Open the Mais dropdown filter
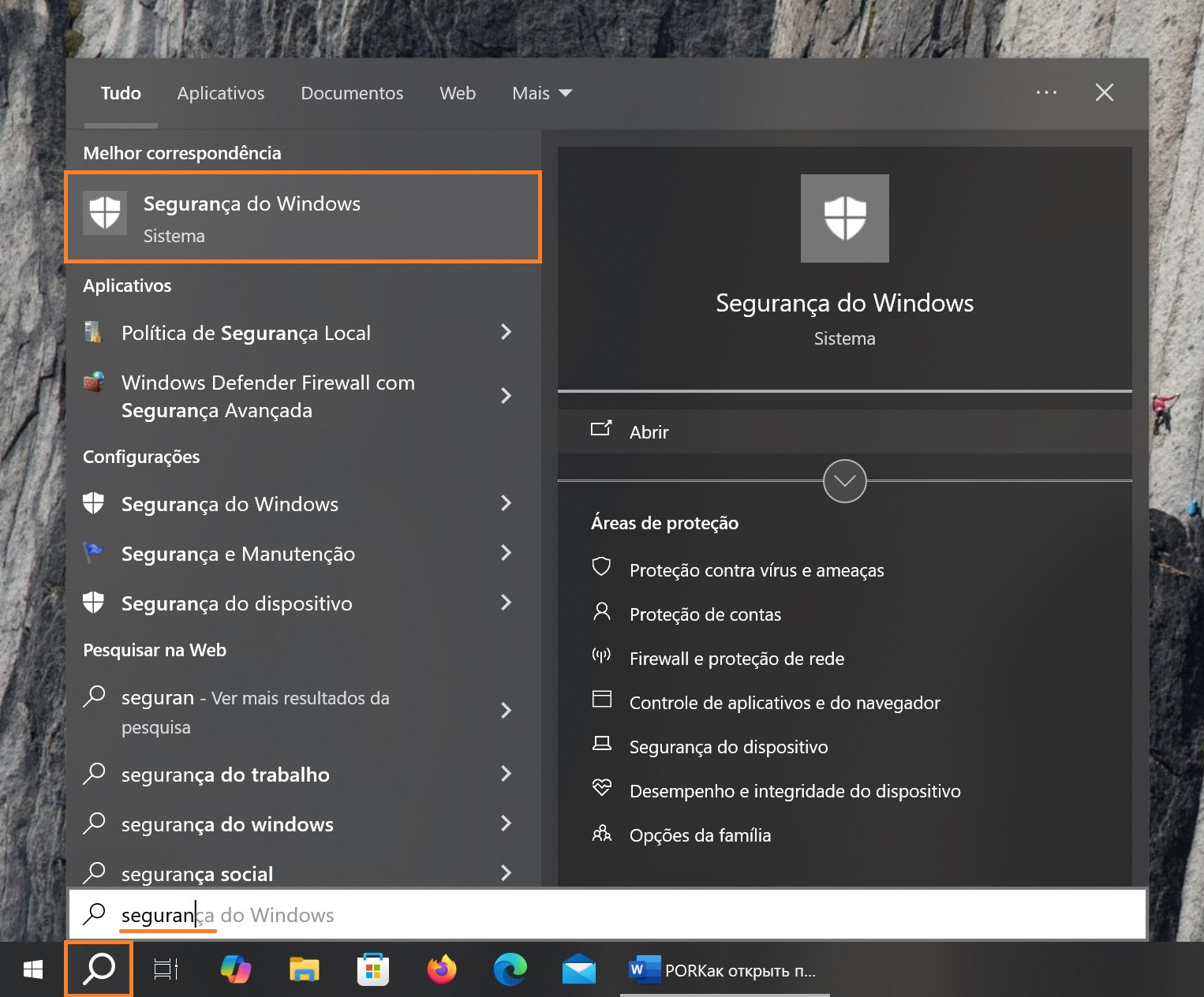Image resolution: width=1204 pixels, height=997 pixels. tap(542, 93)
